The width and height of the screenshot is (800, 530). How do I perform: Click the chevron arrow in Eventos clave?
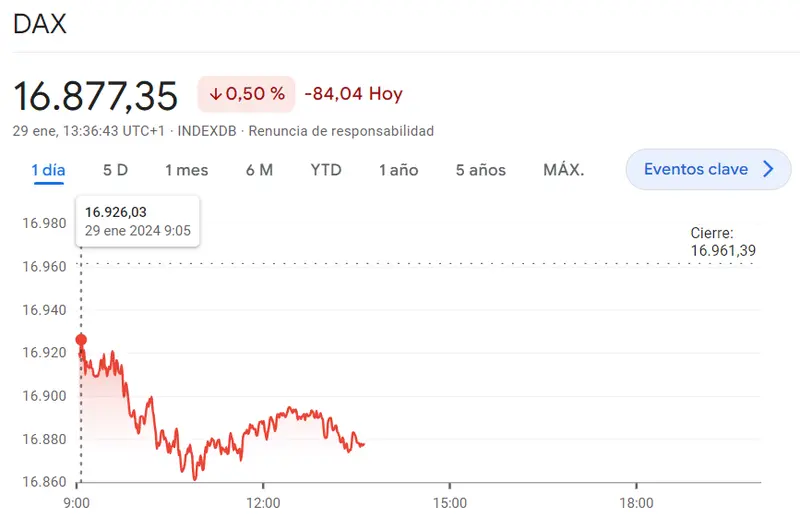(768, 169)
